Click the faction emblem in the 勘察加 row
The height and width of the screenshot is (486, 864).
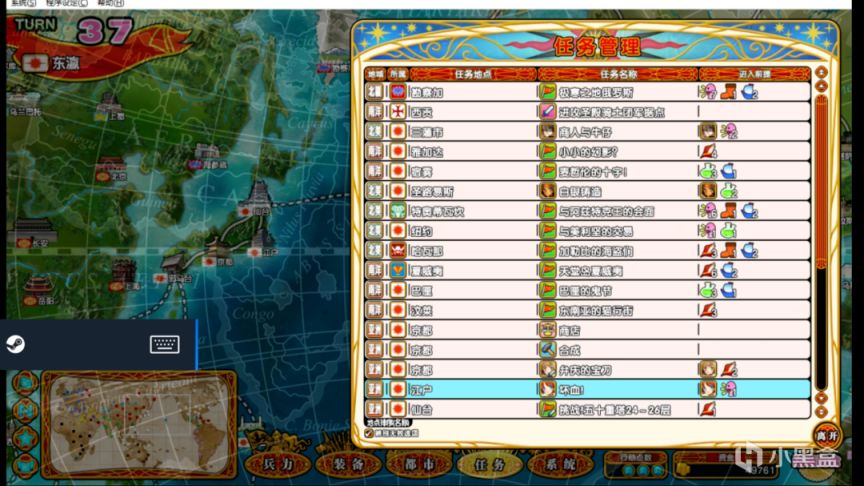tap(398, 91)
